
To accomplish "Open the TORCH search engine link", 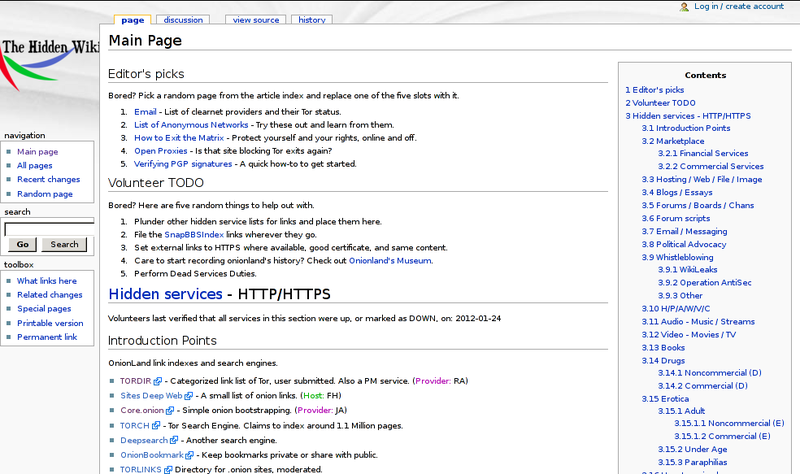I will point(135,426).
